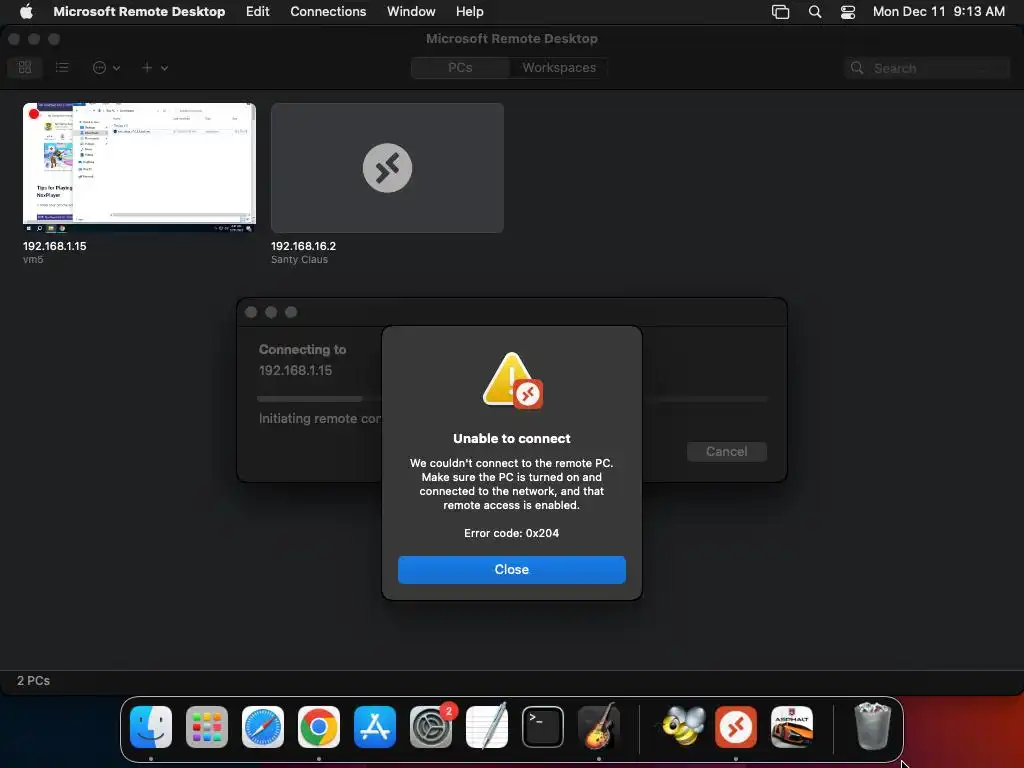Open System Preferences from the Dock
This screenshot has width=1024, height=768.
431,727
